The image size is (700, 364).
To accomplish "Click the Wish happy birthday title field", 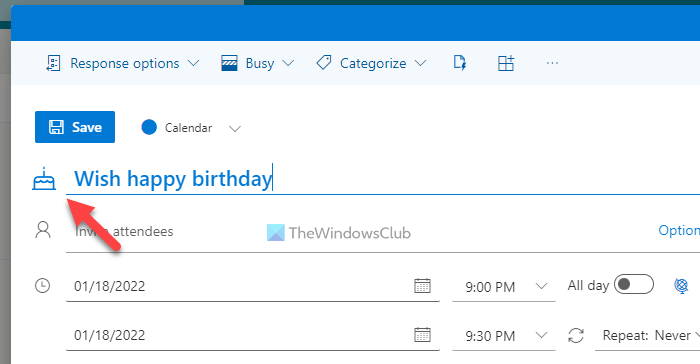I will (383, 179).
